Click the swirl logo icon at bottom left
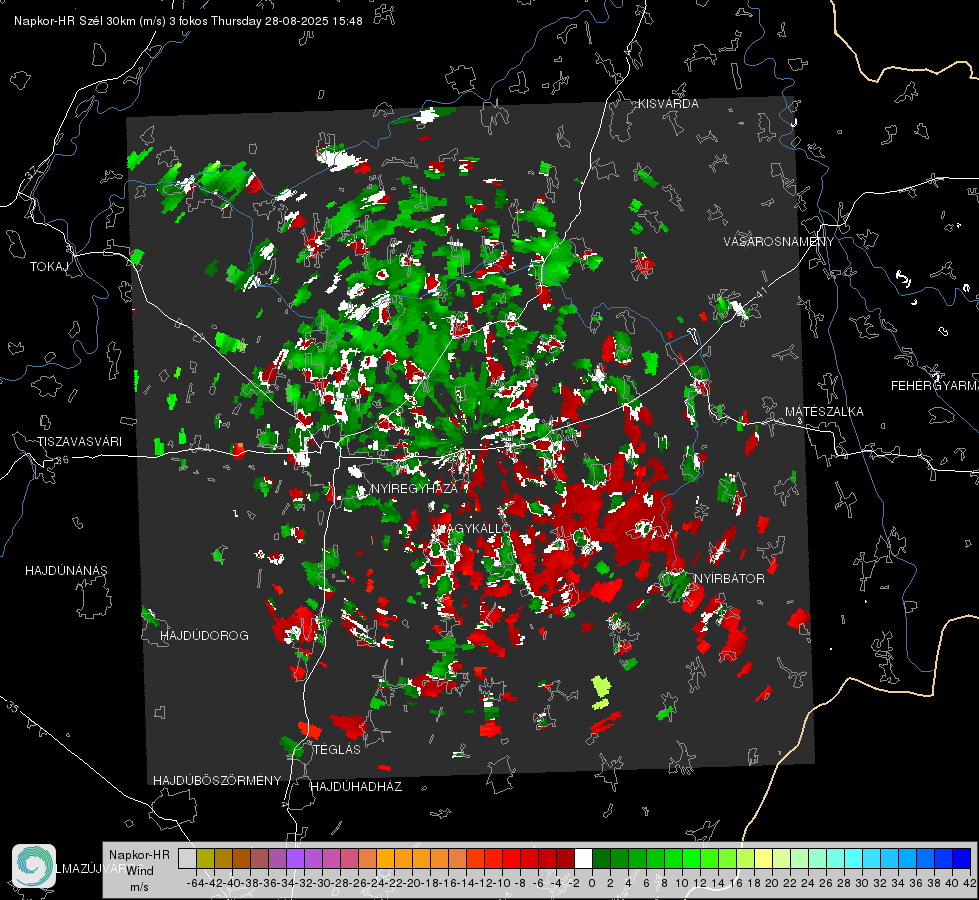This screenshot has width=979, height=900. click(x=34, y=866)
